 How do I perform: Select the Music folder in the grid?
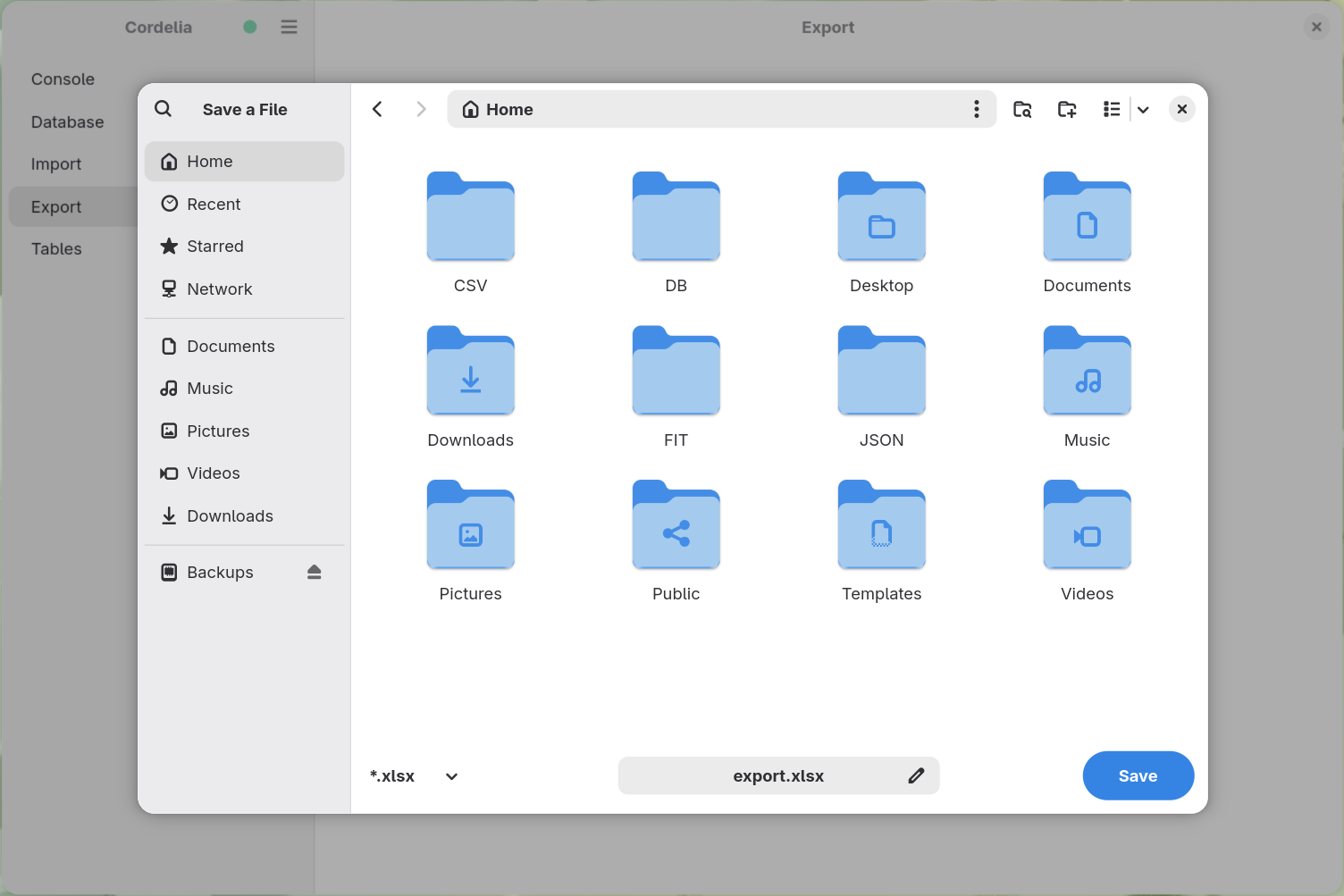point(1087,387)
